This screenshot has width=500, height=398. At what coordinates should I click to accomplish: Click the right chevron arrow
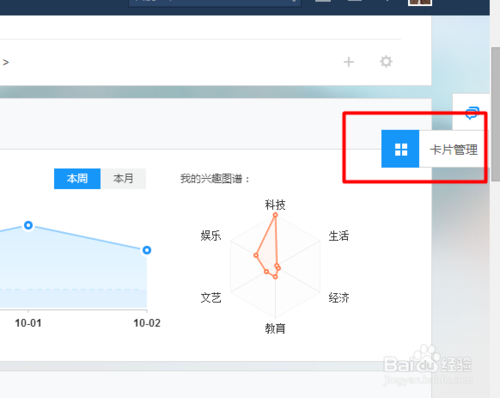[x=6, y=62]
